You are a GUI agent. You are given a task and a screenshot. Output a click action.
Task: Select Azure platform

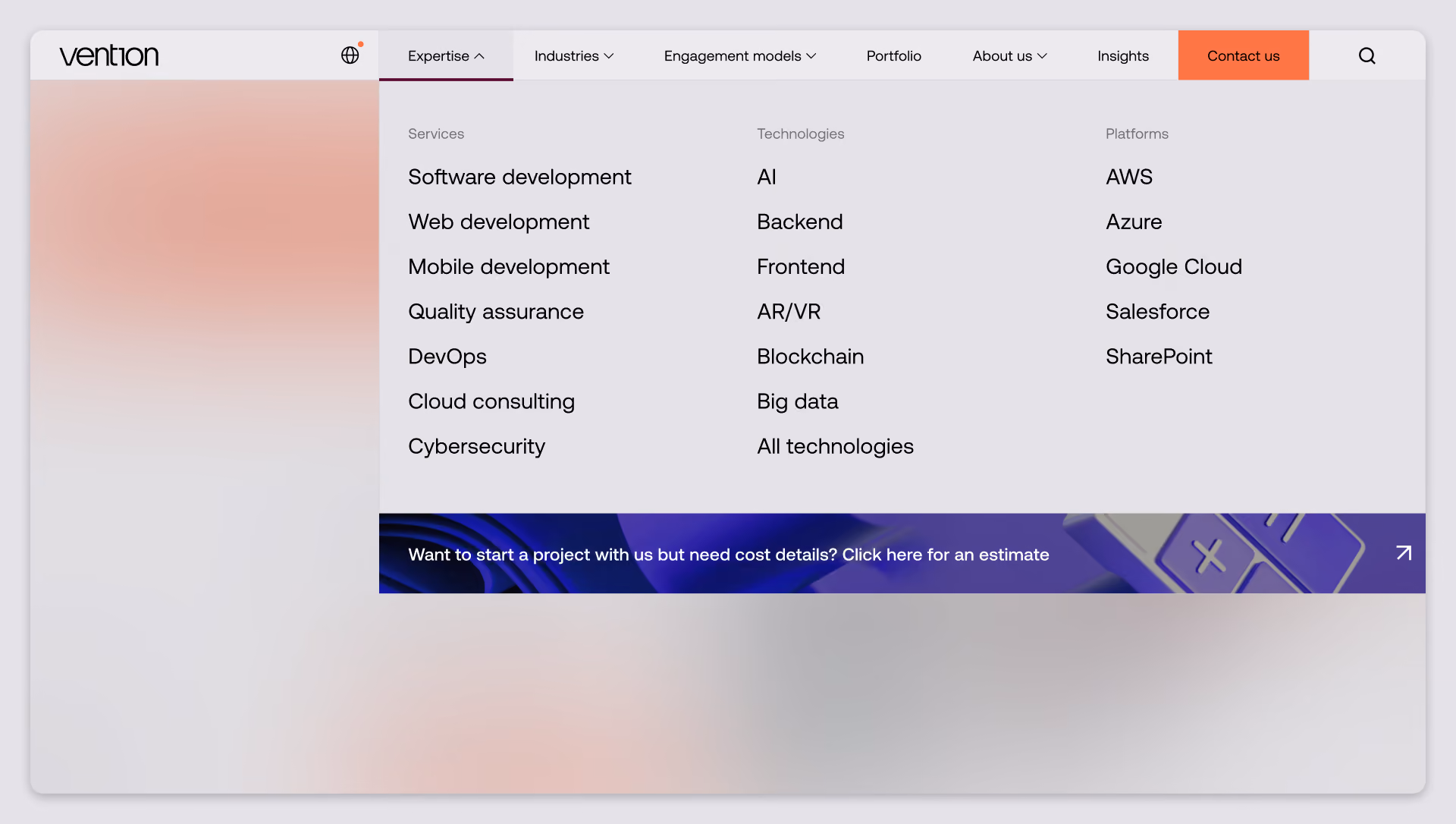[1133, 222]
